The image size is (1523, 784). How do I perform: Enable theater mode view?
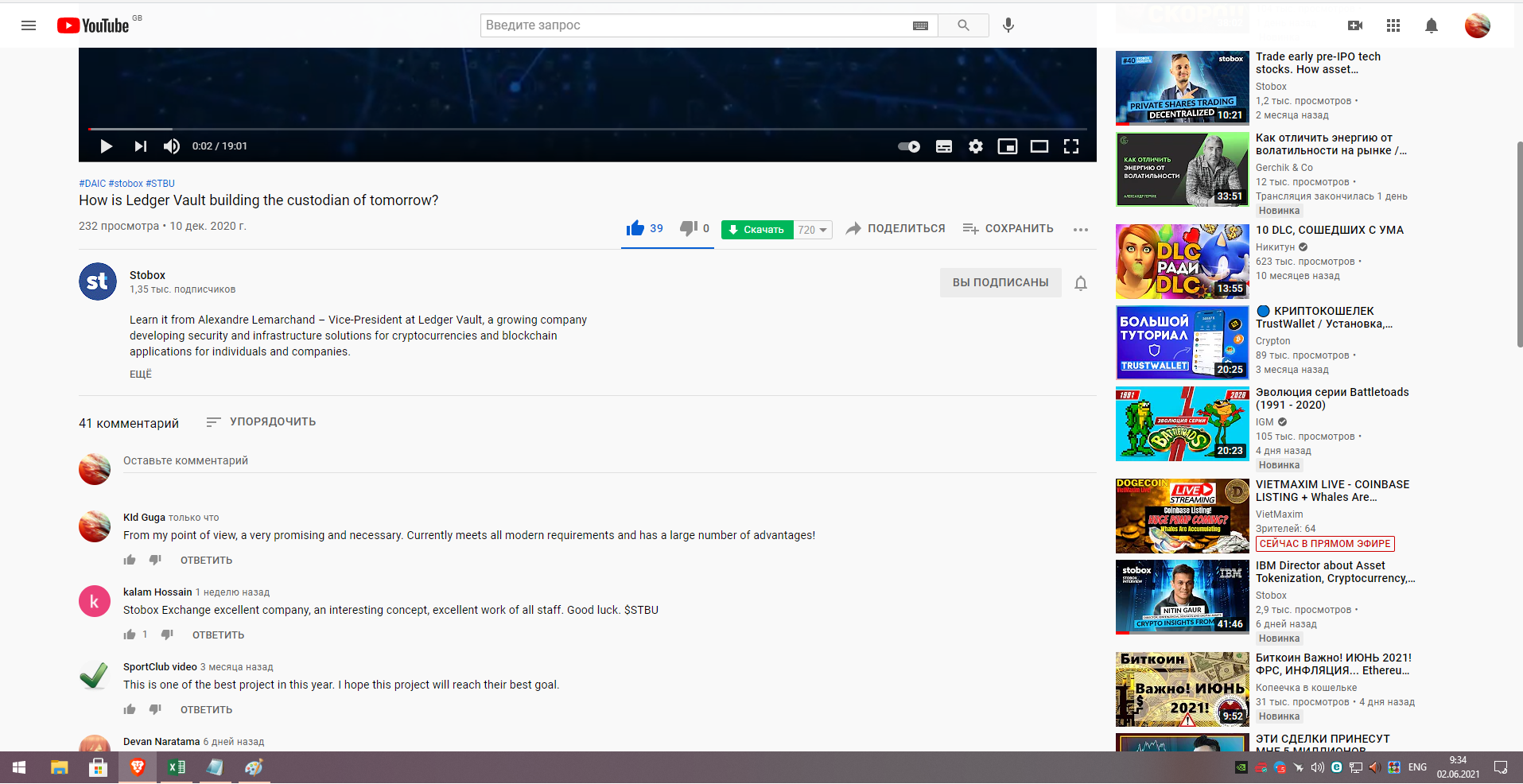point(1039,146)
